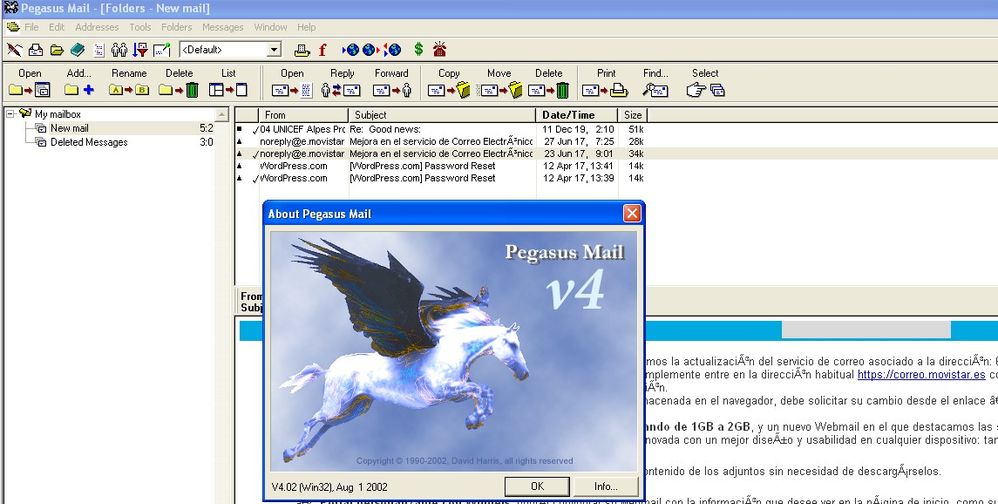
Task: Click the open yellow folder icon in top toolbar
Action: pos(57,50)
